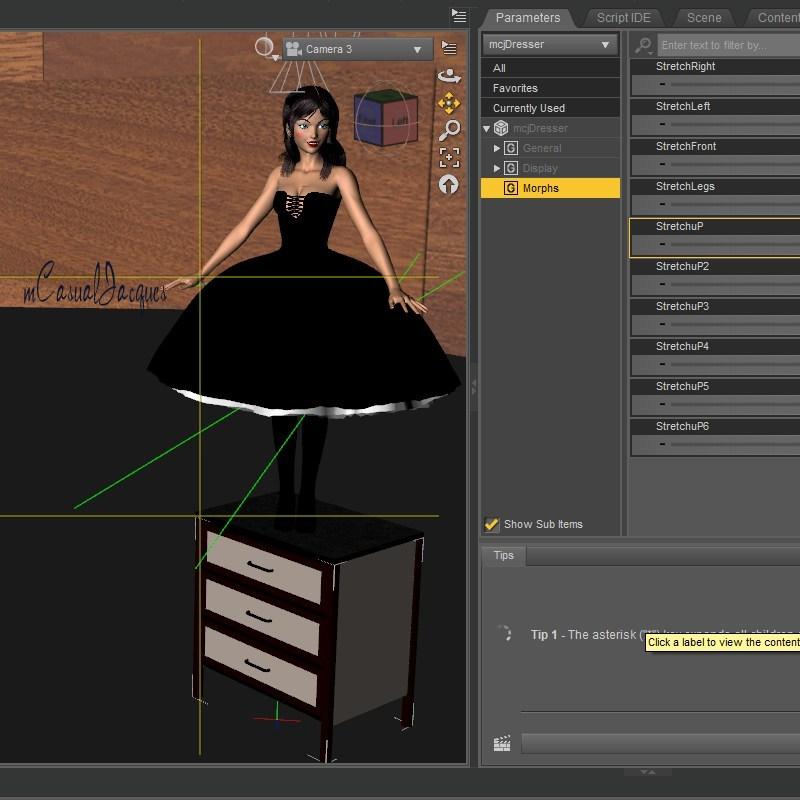Click the minus button under StretchuP
800x800 pixels.
[x=662, y=244]
